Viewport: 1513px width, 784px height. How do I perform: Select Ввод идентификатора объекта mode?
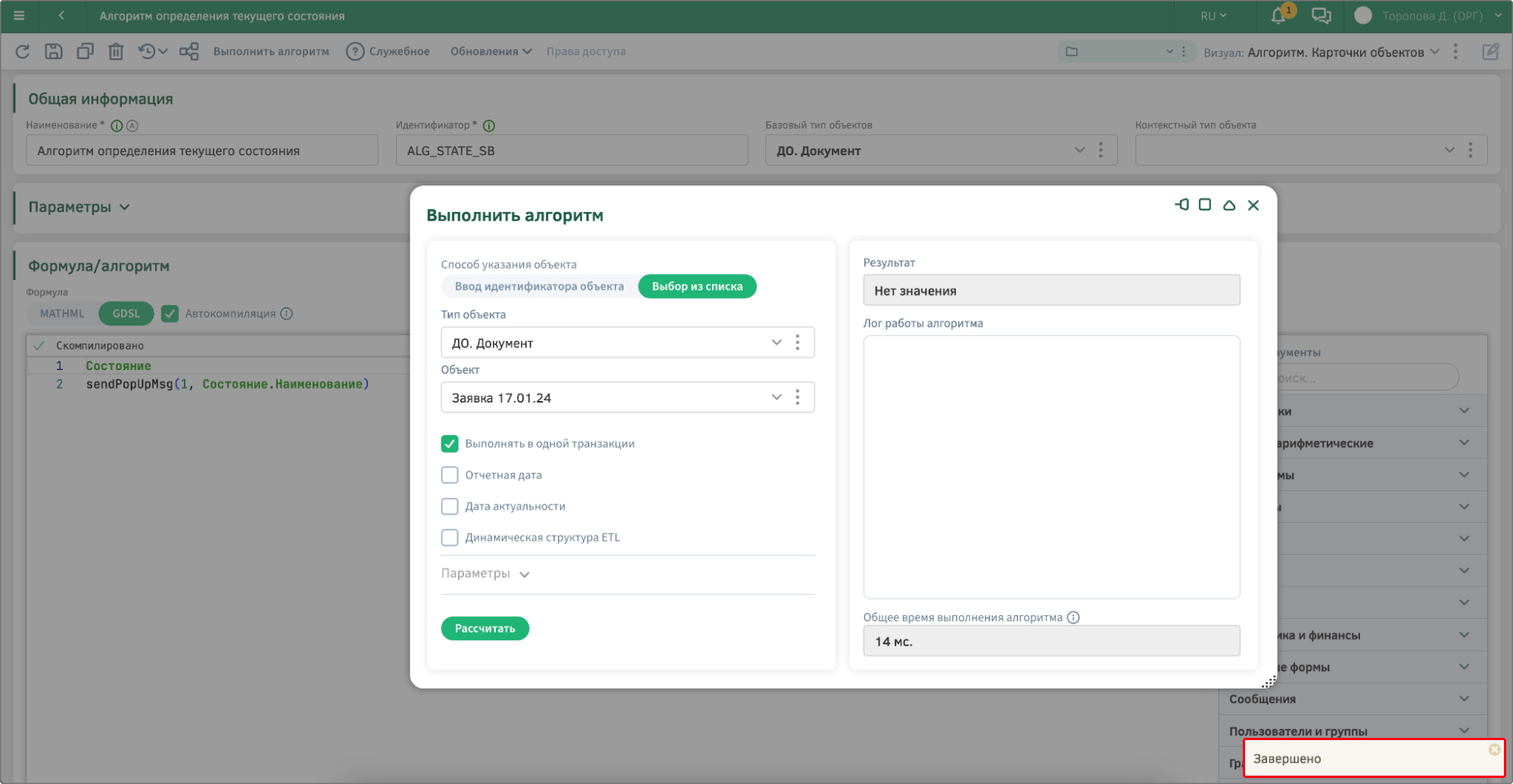[x=539, y=287]
